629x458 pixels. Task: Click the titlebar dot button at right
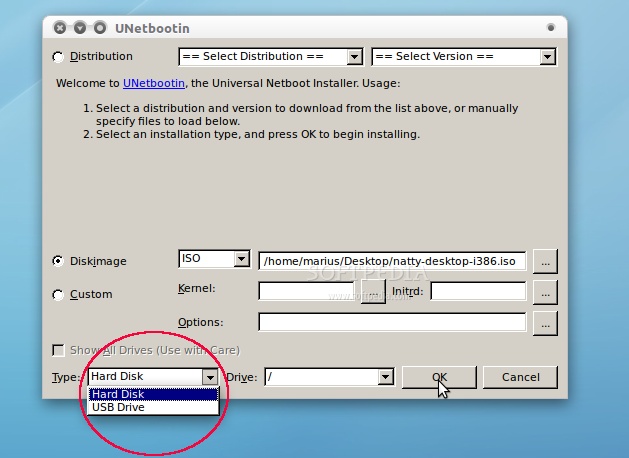551,28
